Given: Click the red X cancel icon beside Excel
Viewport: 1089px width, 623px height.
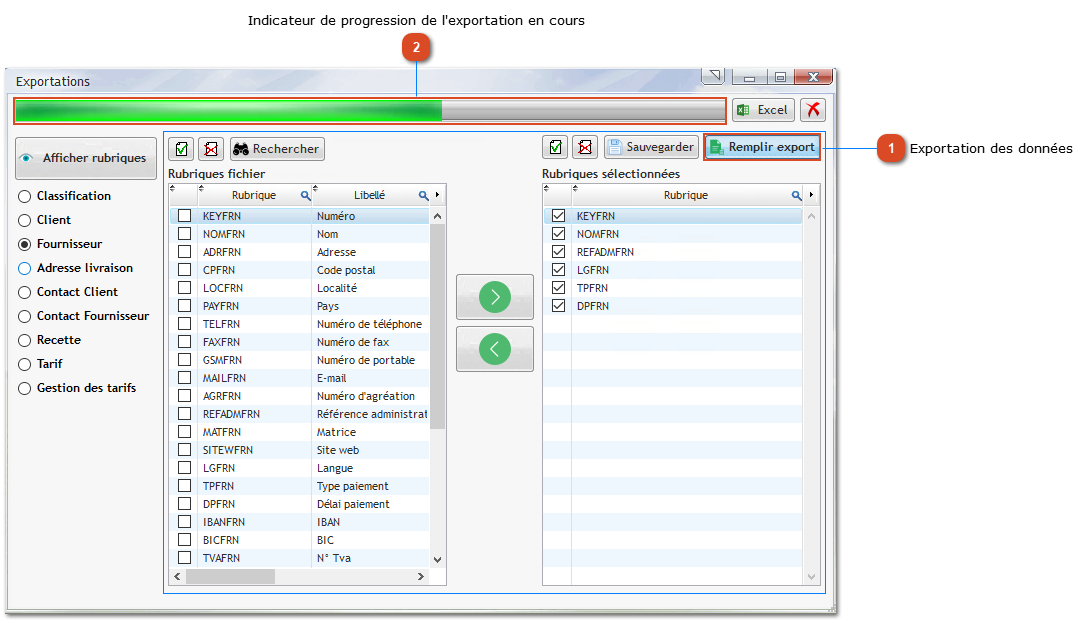Looking at the screenshot, I should point(813,110).
